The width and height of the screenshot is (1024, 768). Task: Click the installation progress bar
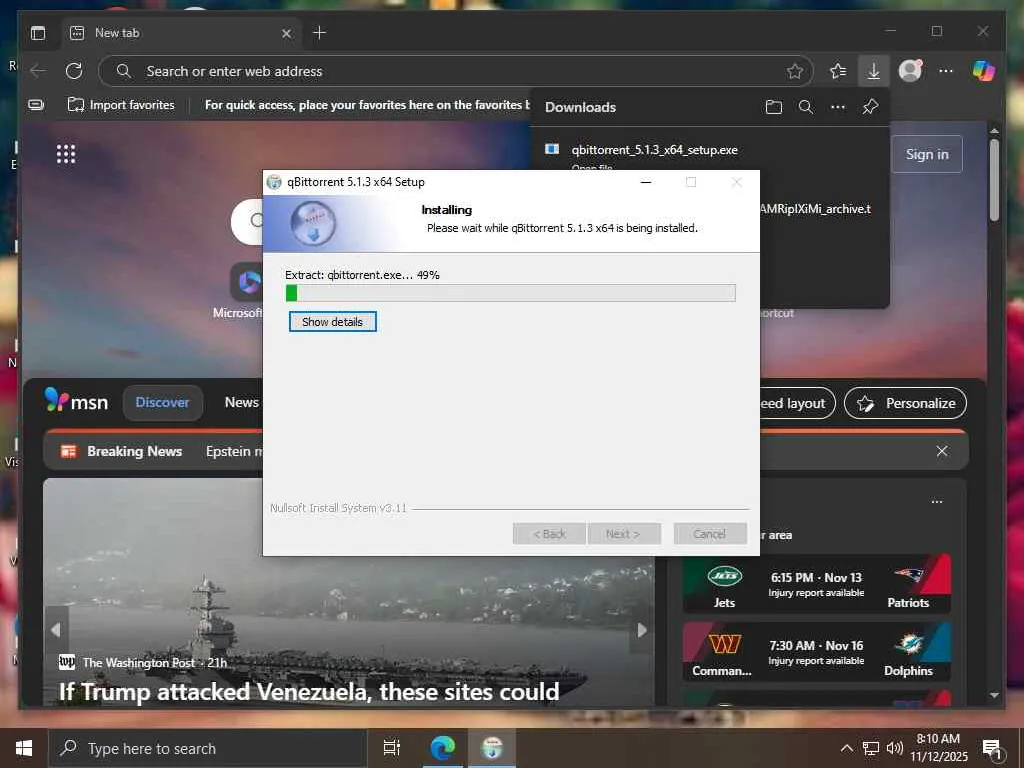coord(511,293)
